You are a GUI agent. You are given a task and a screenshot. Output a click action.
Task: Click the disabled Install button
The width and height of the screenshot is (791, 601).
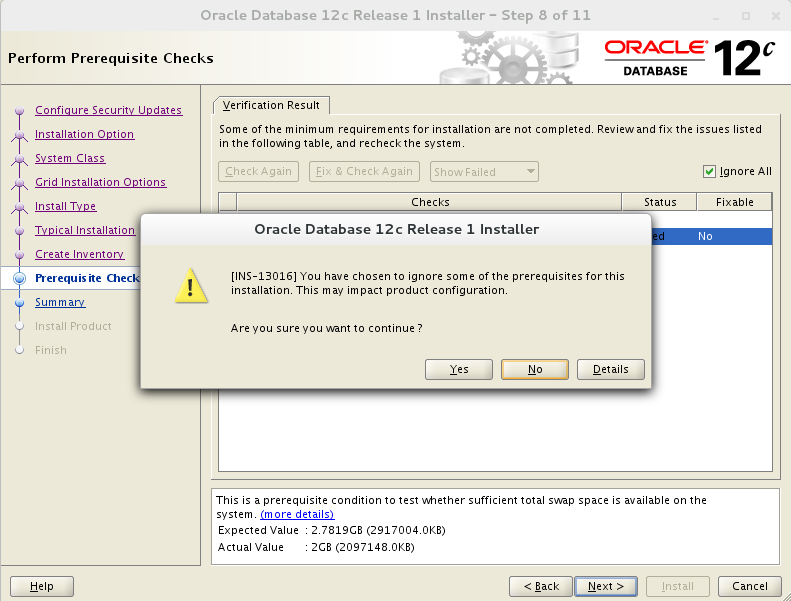click(x=677, y=586)
